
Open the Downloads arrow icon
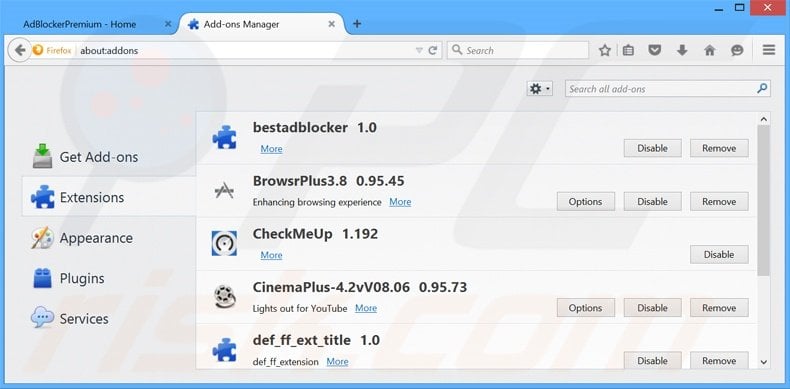pos(682,50)
